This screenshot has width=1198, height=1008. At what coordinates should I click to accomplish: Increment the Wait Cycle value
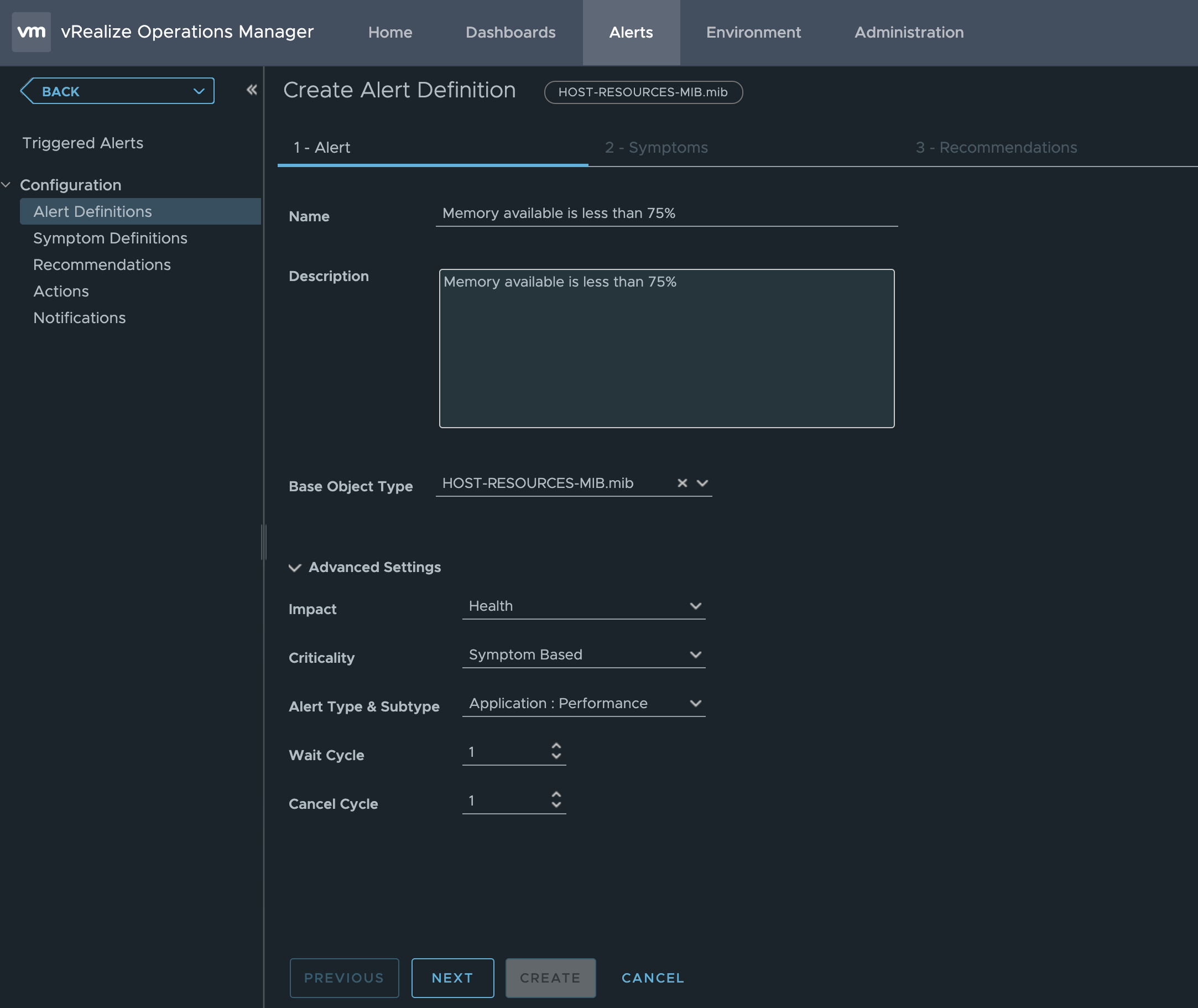point(556,745)
